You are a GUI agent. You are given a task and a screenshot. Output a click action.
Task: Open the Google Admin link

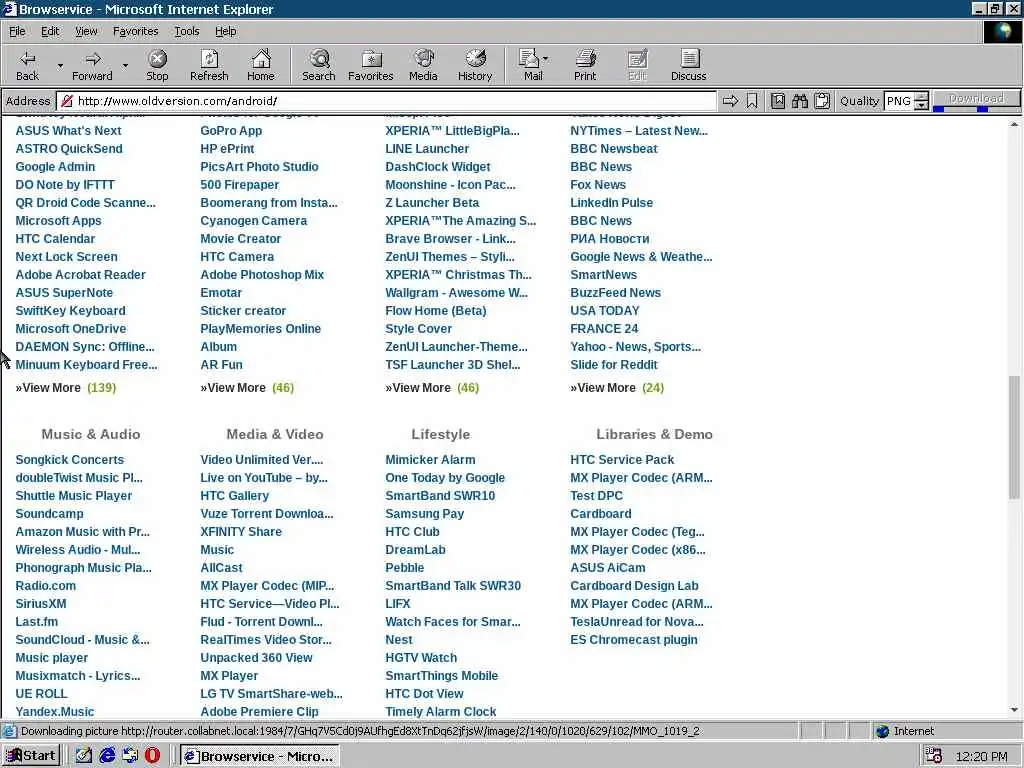56,167
